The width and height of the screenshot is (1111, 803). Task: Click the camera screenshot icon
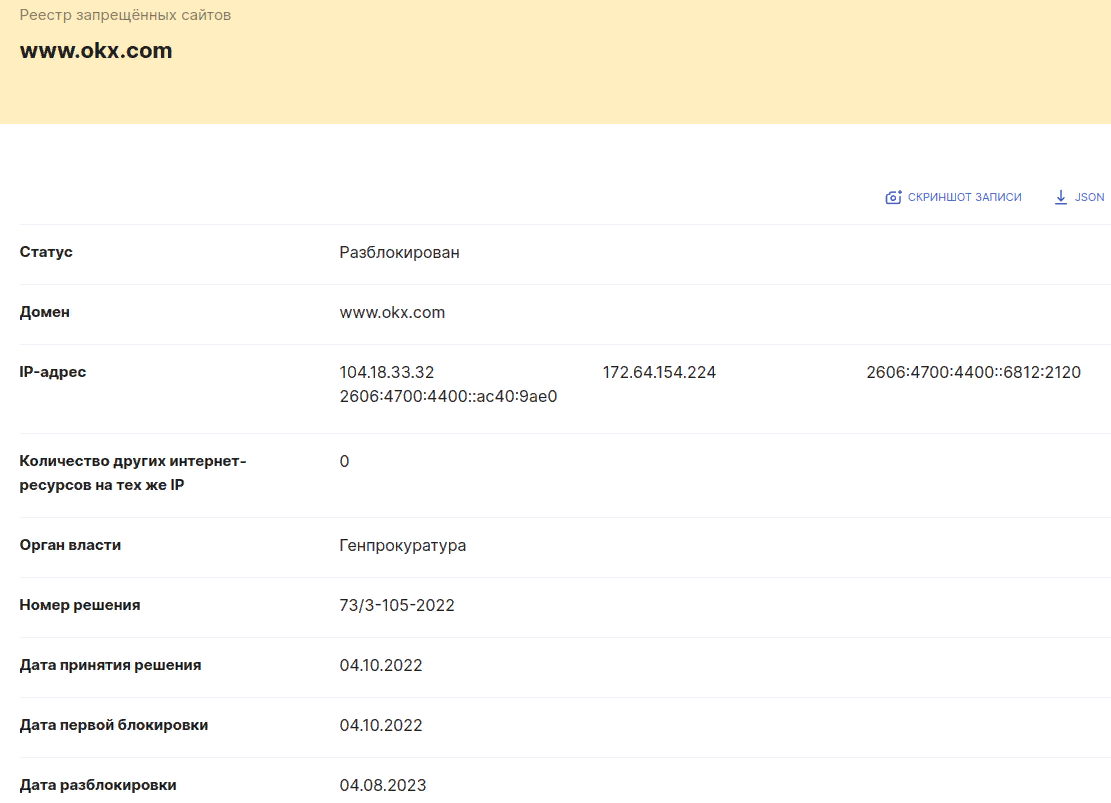(x=893, y=197)
